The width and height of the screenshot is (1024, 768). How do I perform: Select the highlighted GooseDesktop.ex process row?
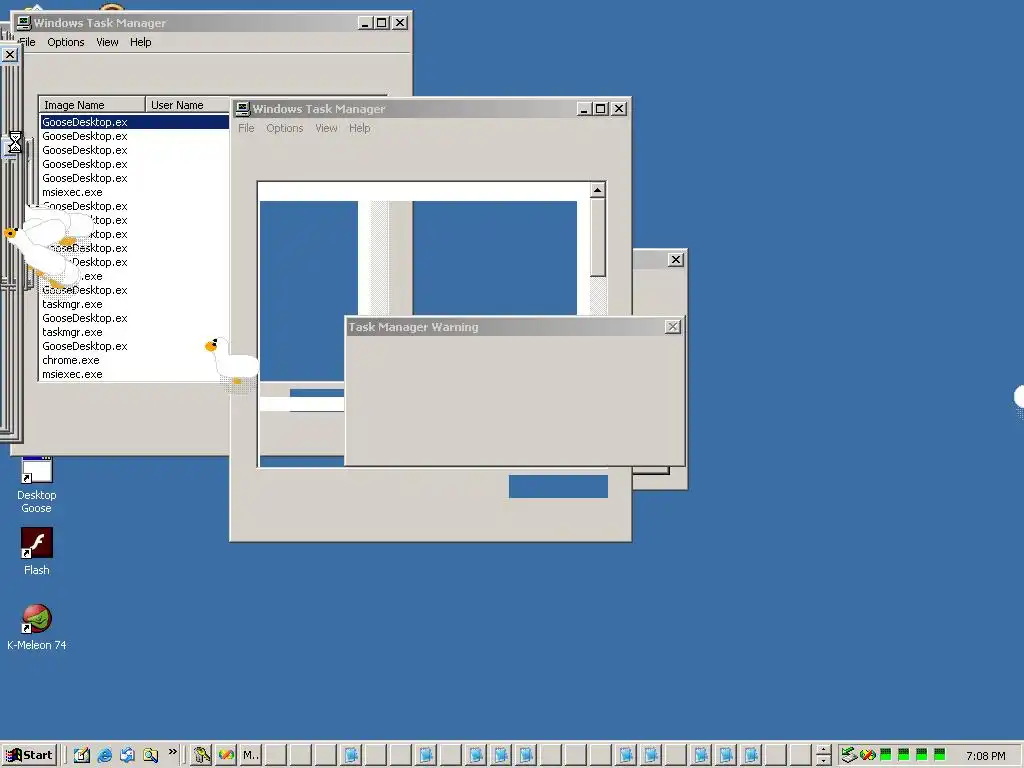[x=135, y=122]
